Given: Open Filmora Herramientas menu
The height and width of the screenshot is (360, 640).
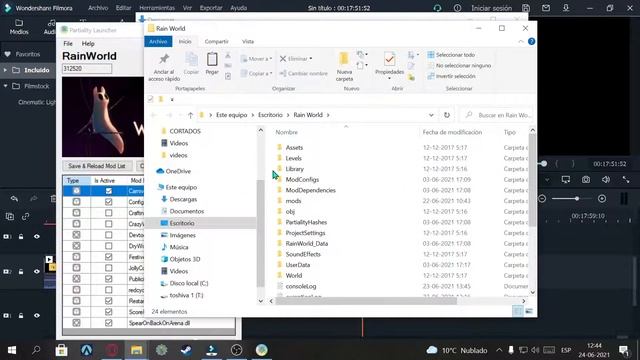Looking at the screenshot, I should coord(157,8).
